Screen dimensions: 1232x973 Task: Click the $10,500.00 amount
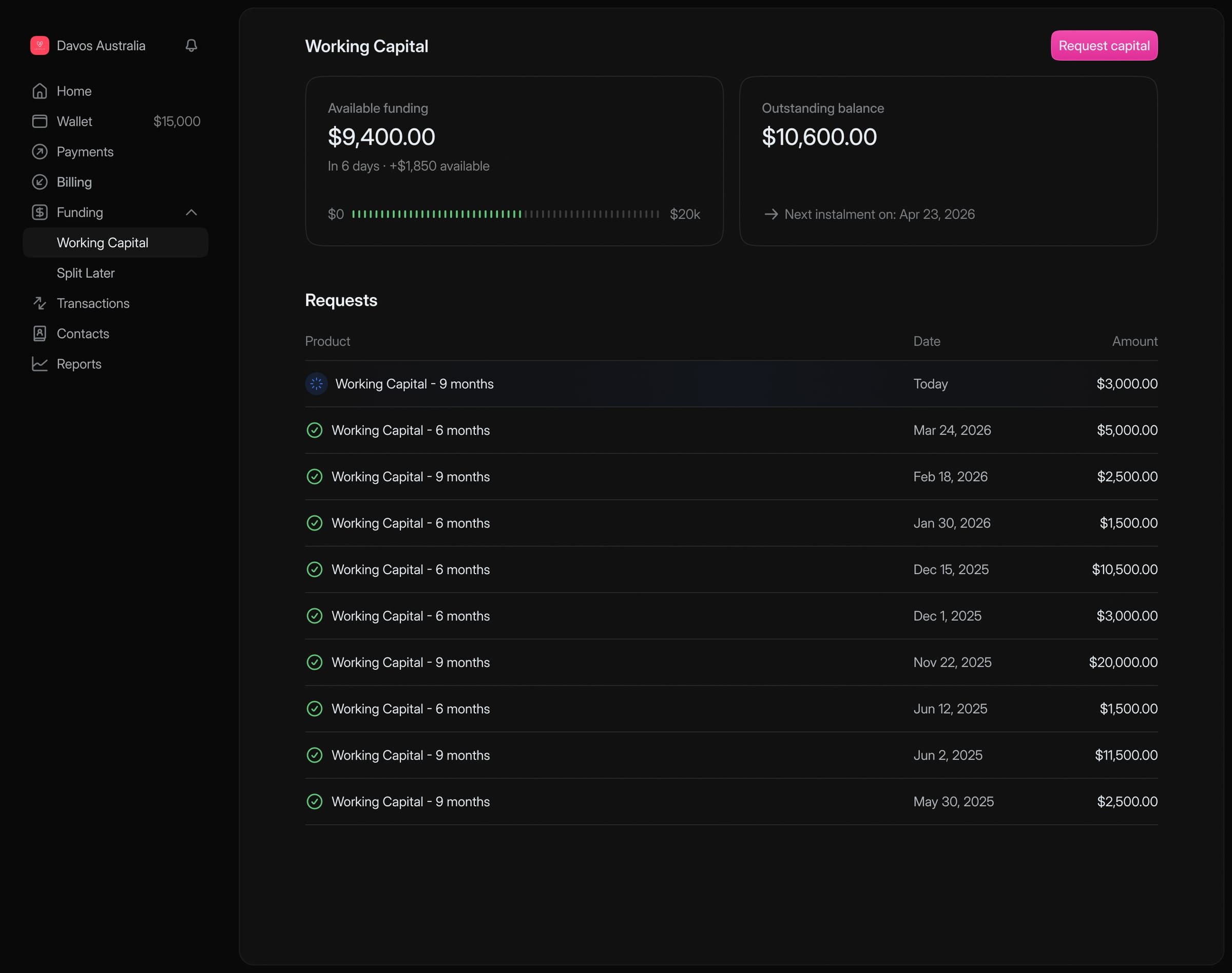point(1124,570)
